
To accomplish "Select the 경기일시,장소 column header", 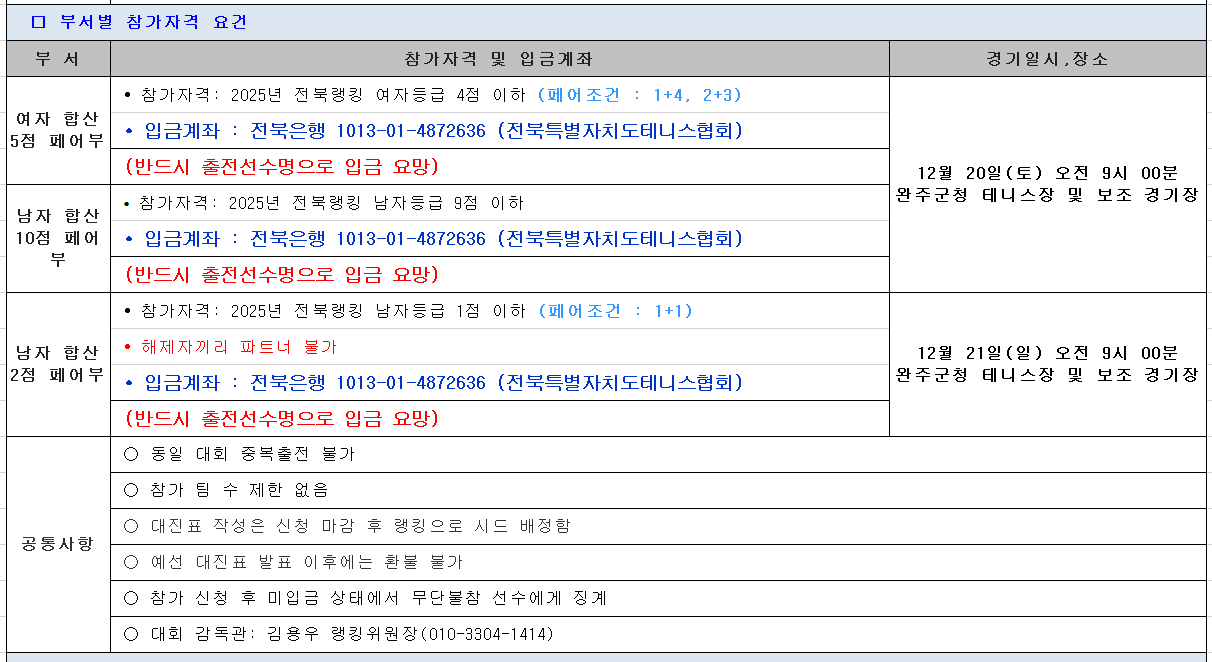I will [1047, 59].
